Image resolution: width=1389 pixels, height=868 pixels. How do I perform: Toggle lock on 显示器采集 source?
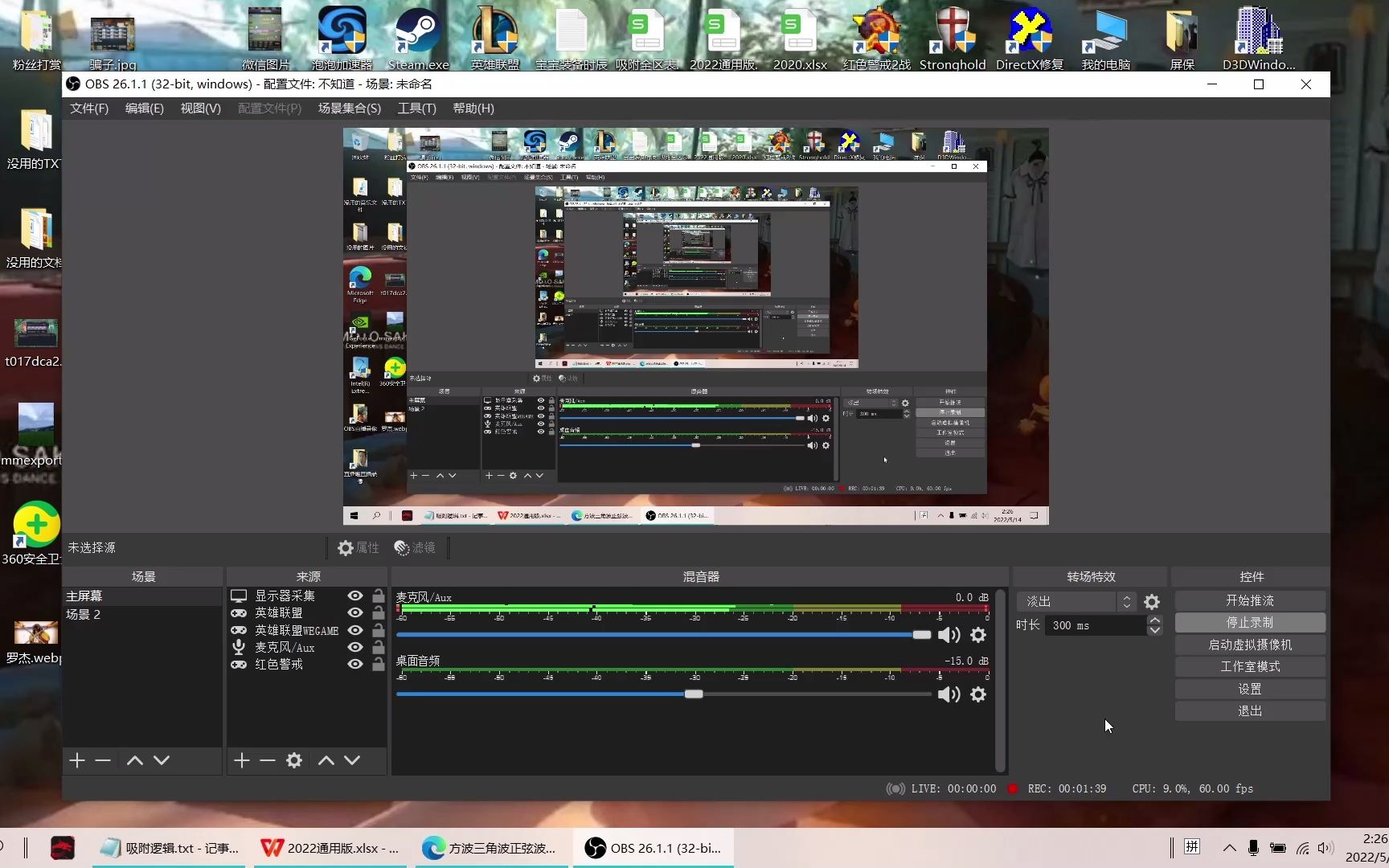click(x=378, y=596)
